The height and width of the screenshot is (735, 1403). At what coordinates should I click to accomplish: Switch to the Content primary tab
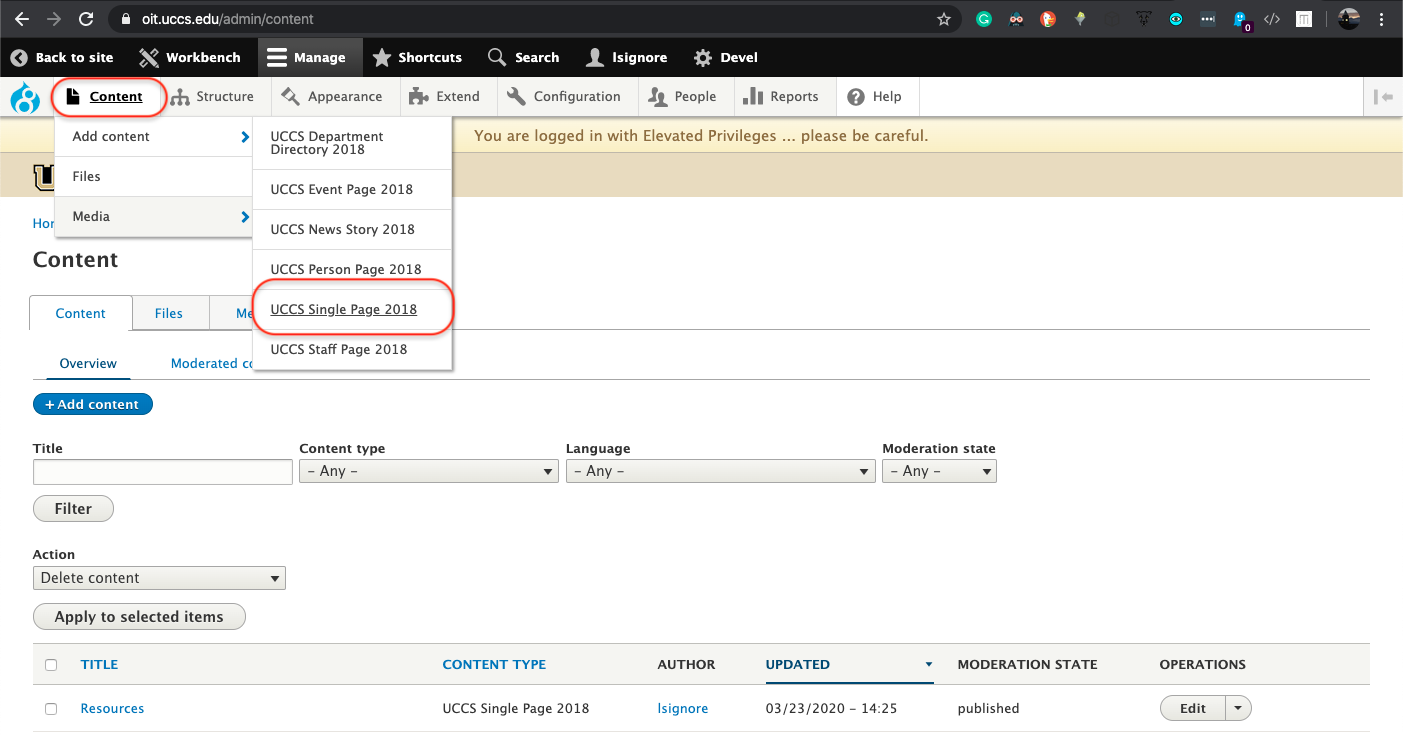coord(81,314)
